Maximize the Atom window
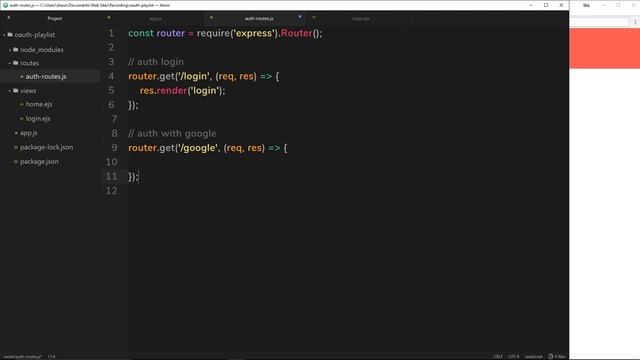 pyautogui.click(x=546, y=5)
